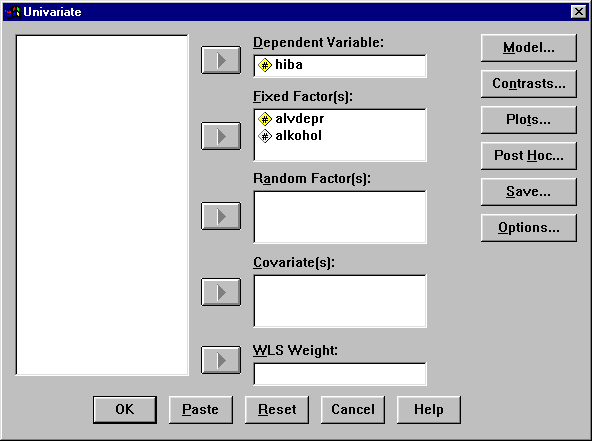Click the arrow button beside WLS Weight
Viewport: 592px width, 441px height.
coord(221,360)
